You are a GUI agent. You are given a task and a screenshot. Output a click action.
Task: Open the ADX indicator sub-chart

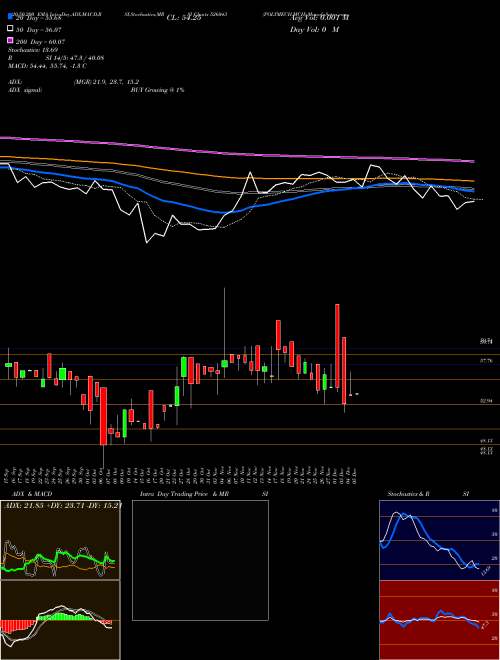click(x=60, y=540)
